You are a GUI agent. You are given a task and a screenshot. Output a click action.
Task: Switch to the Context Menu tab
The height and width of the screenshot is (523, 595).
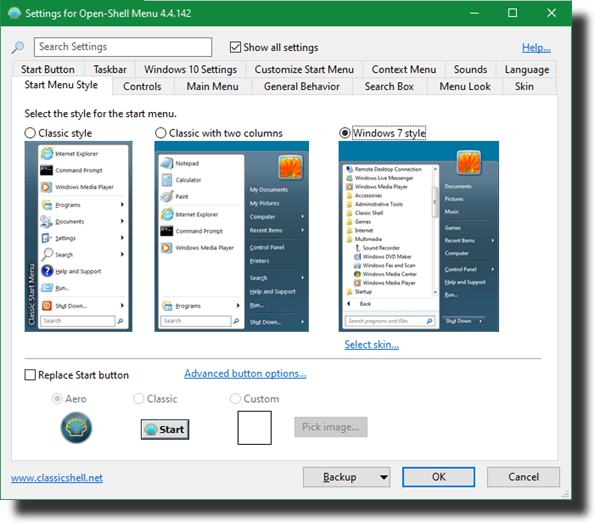[404, 69]
